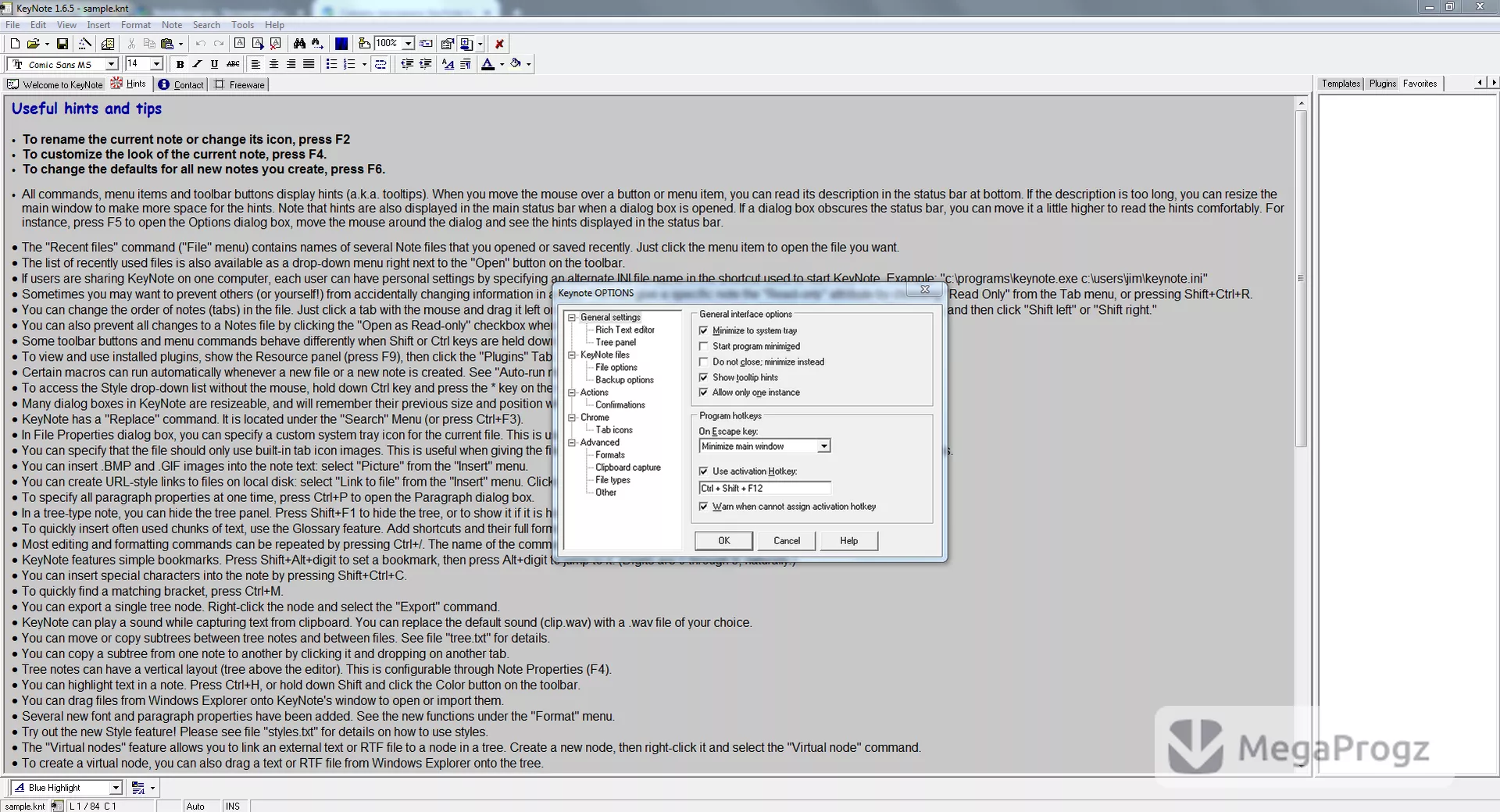Click the new note 'A' page icon
Screen dimensions: 1500x812
[240, 44]
